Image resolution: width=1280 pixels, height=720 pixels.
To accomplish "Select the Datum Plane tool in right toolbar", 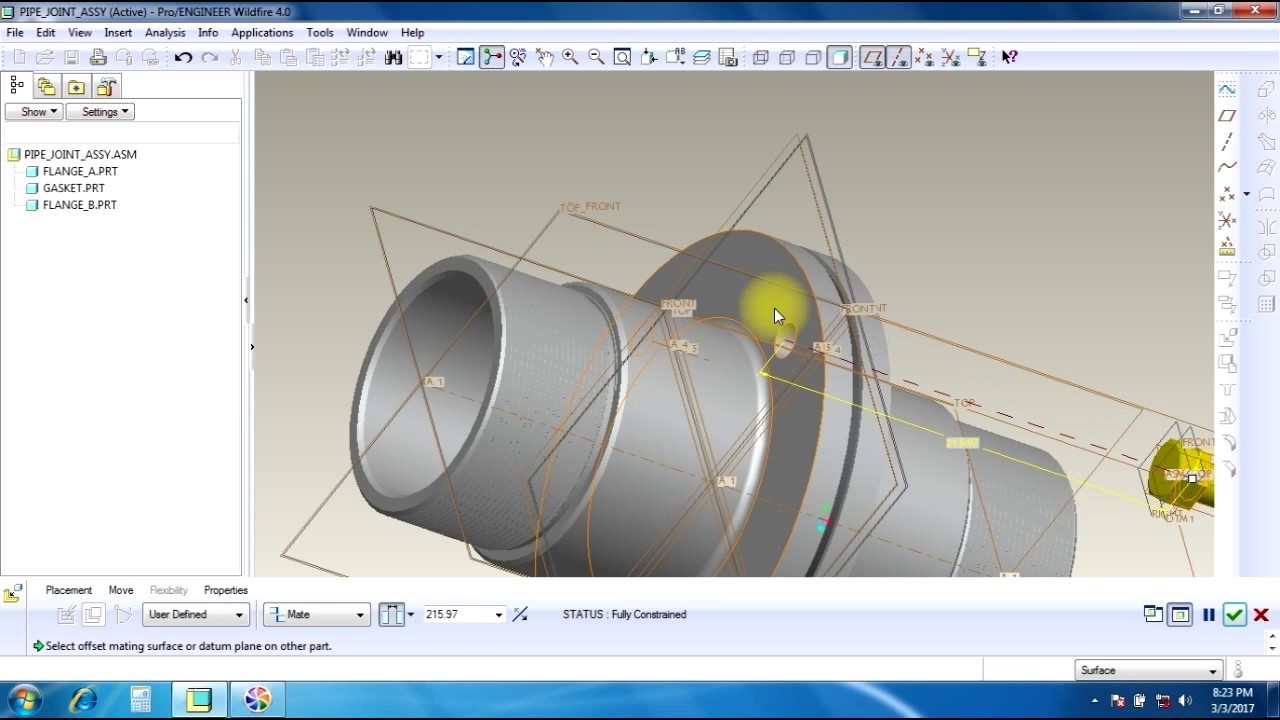I will pos(1227,115).
